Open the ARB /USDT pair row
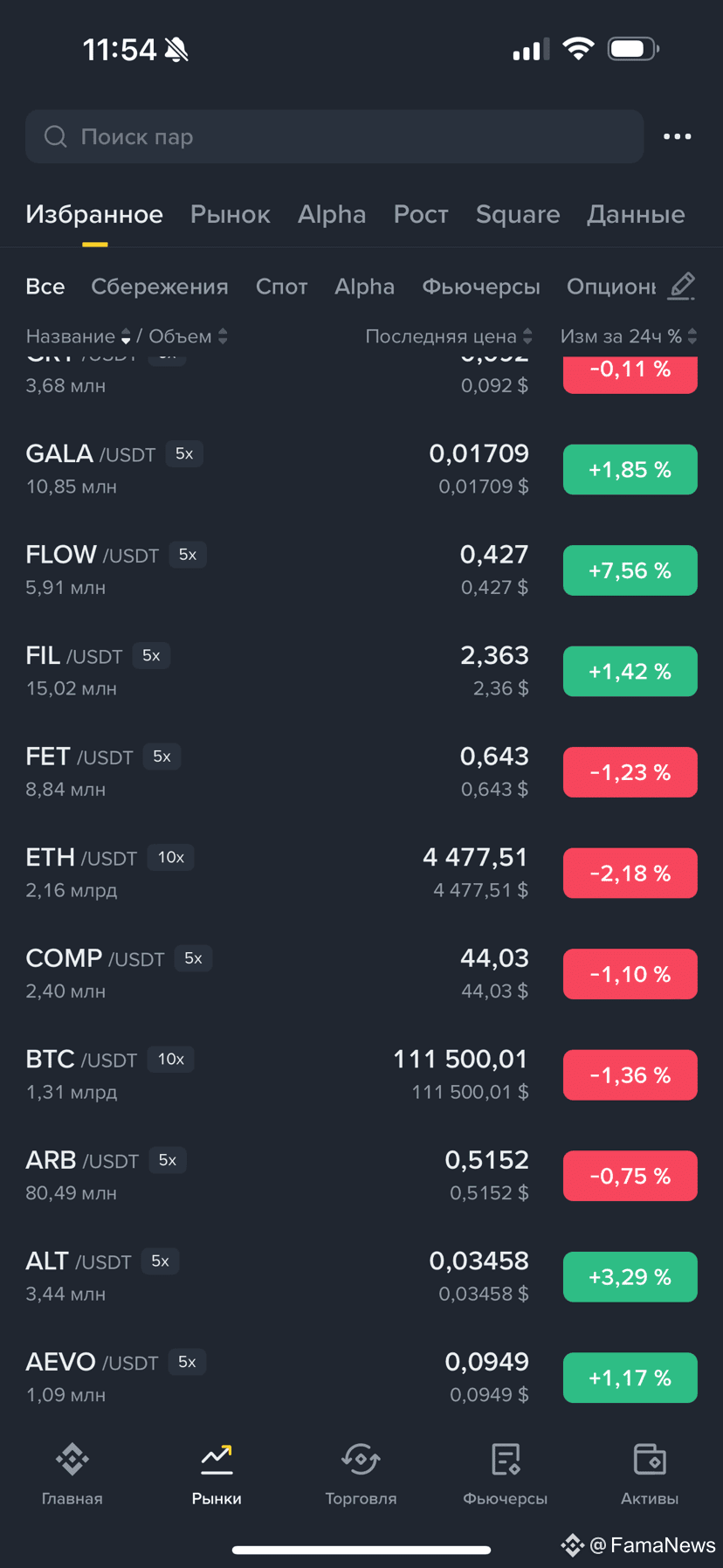This screenshot has width=723, height=1568. 361,1176
